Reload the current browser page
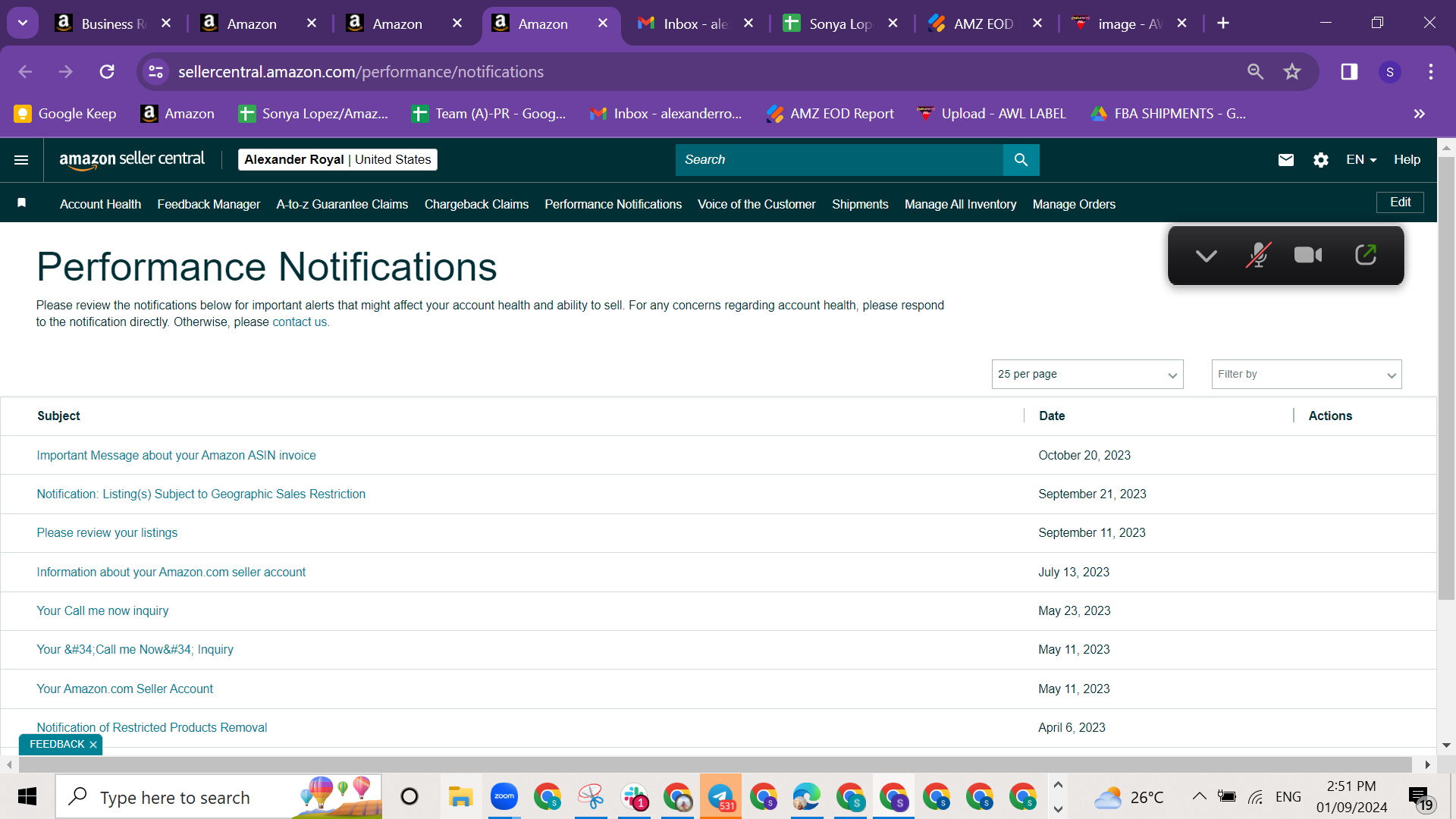This screenshot has height=819, width=1456. pyautogui.click(x=107, y=72)
